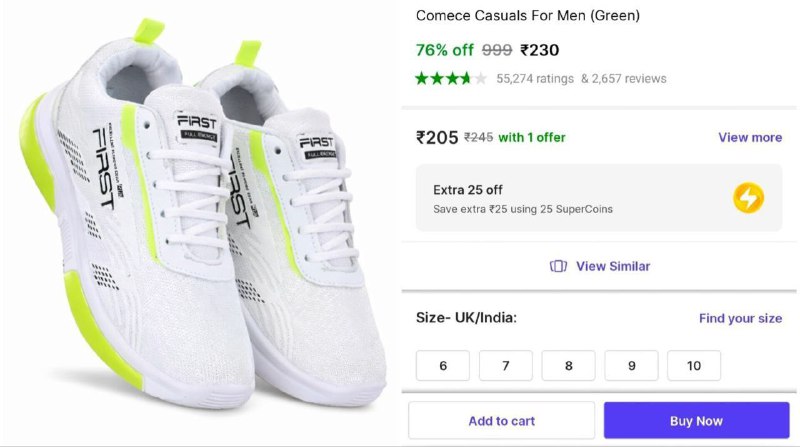Click the Comece Casuals For Men title
The height and width of the screenshot is (447, 800).
coord(527,16)
